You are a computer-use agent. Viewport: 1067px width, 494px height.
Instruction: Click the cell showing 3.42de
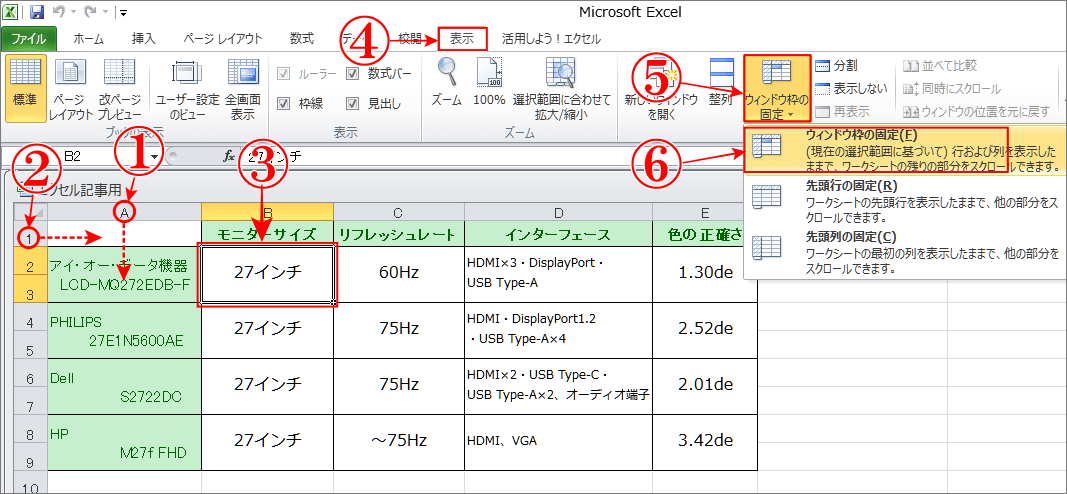coord(704,442)
